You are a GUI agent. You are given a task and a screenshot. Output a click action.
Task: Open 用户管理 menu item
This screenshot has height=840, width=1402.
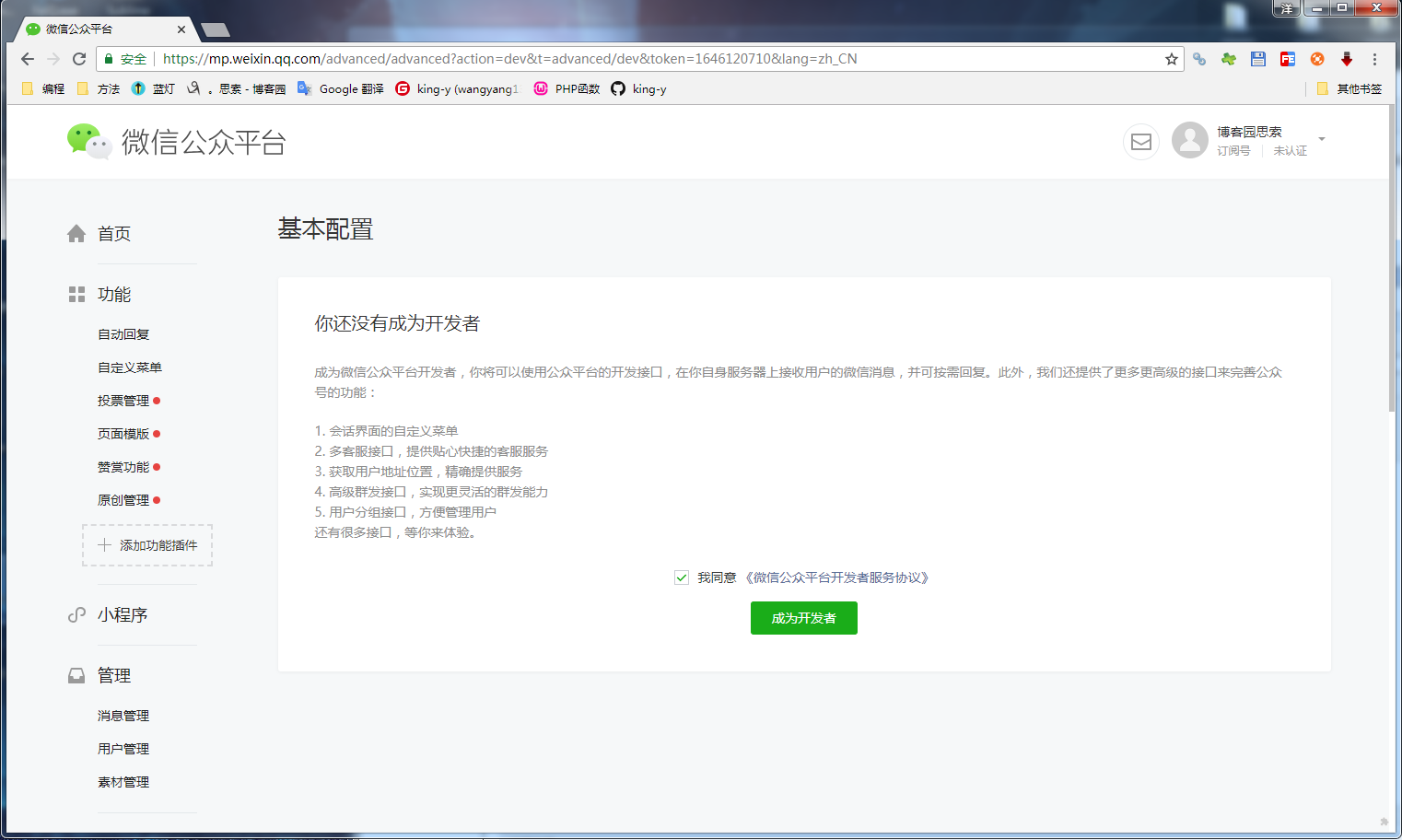(x=123, y=749)
